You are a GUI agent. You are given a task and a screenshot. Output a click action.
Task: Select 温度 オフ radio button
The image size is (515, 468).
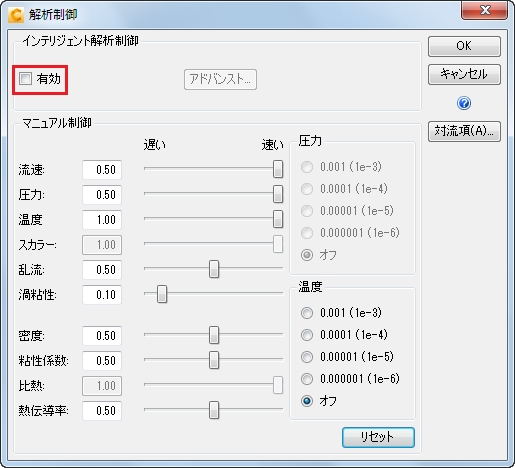click(307, 401)
